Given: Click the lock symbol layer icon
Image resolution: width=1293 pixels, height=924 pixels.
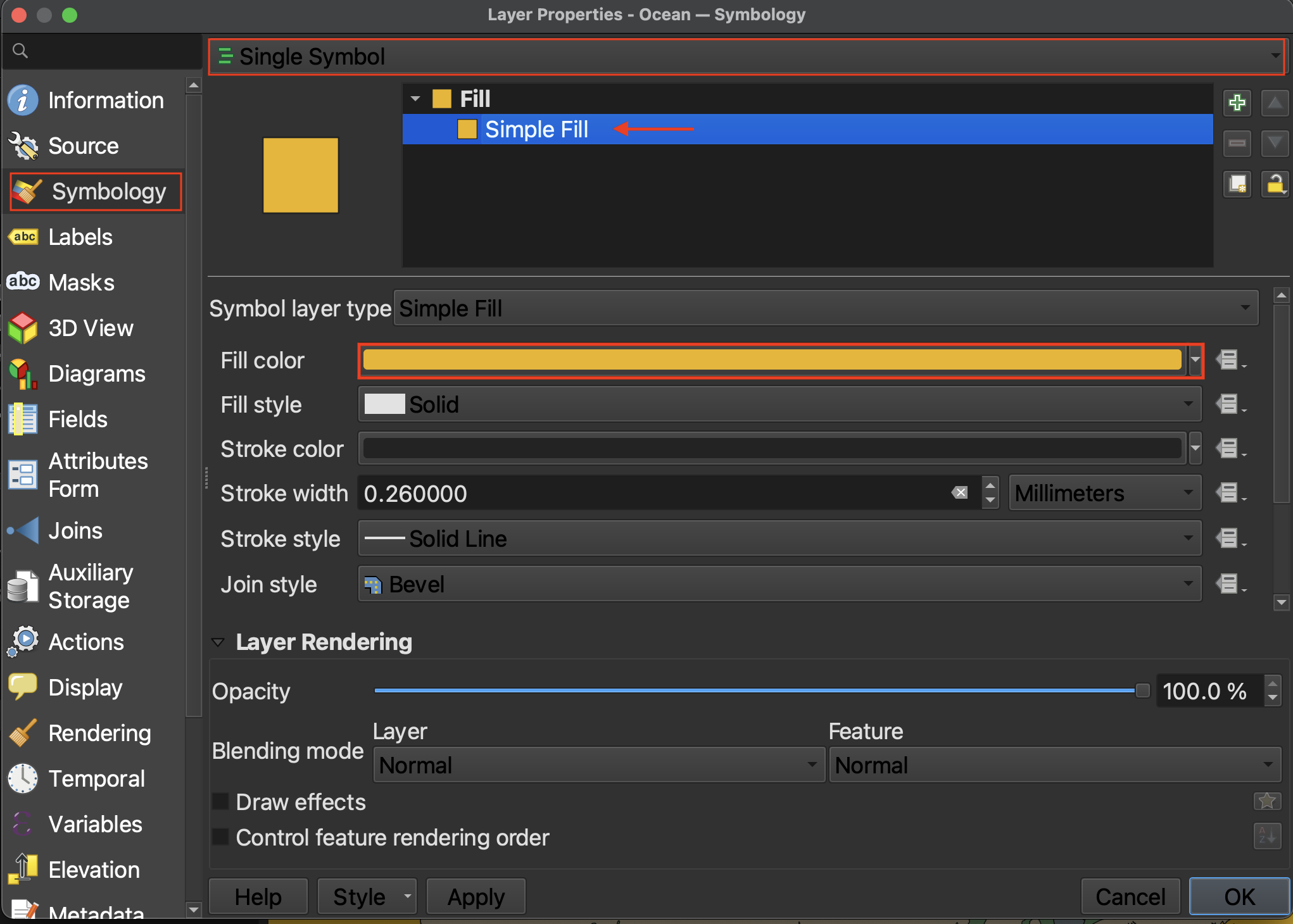Looking at the screenshot, I should tap(1275, 184).
